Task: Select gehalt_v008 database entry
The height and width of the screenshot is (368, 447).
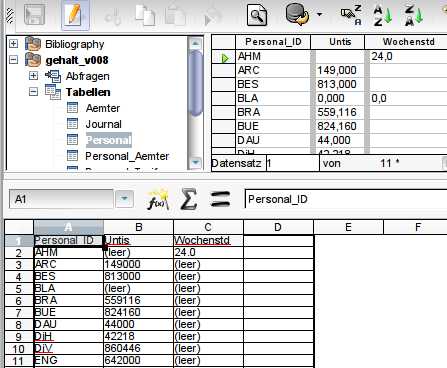Action: [x=77, y=60]
